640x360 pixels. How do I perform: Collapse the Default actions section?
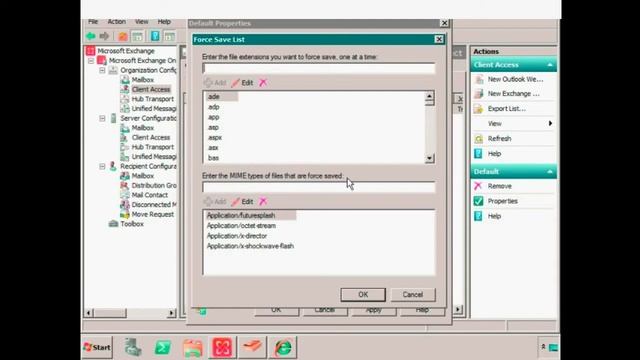550,172
